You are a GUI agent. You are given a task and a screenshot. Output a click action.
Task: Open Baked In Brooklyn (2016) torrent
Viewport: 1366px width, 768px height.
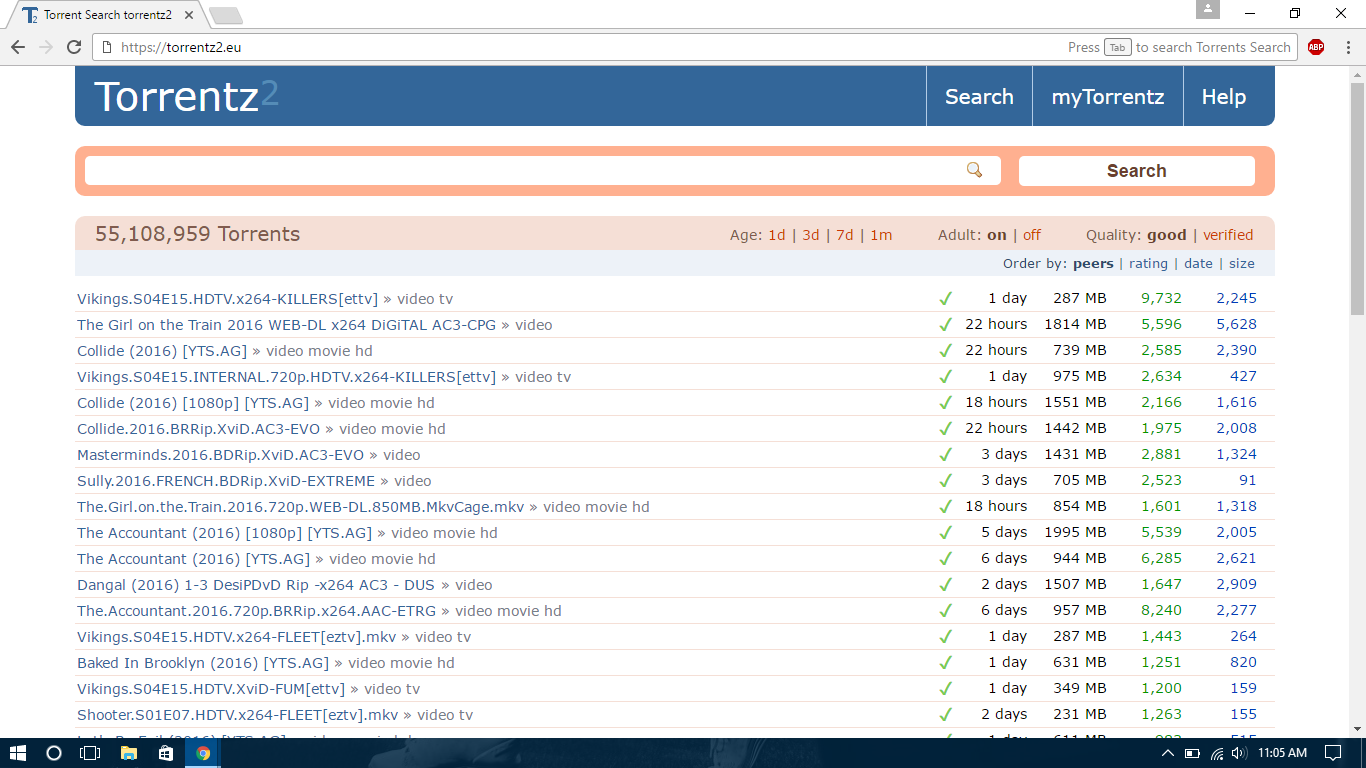[x=203, y=663]
